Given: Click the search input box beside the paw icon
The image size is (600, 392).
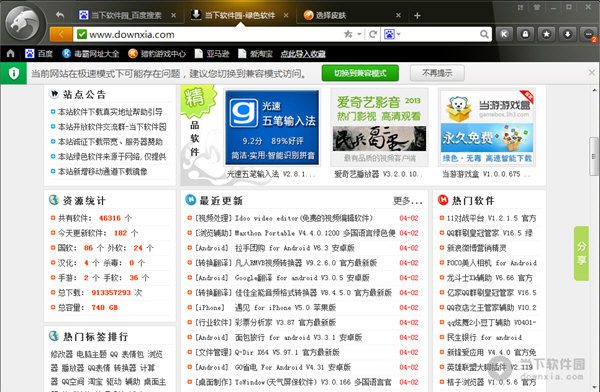Looking at the screenshot, I should coord(440,34).
